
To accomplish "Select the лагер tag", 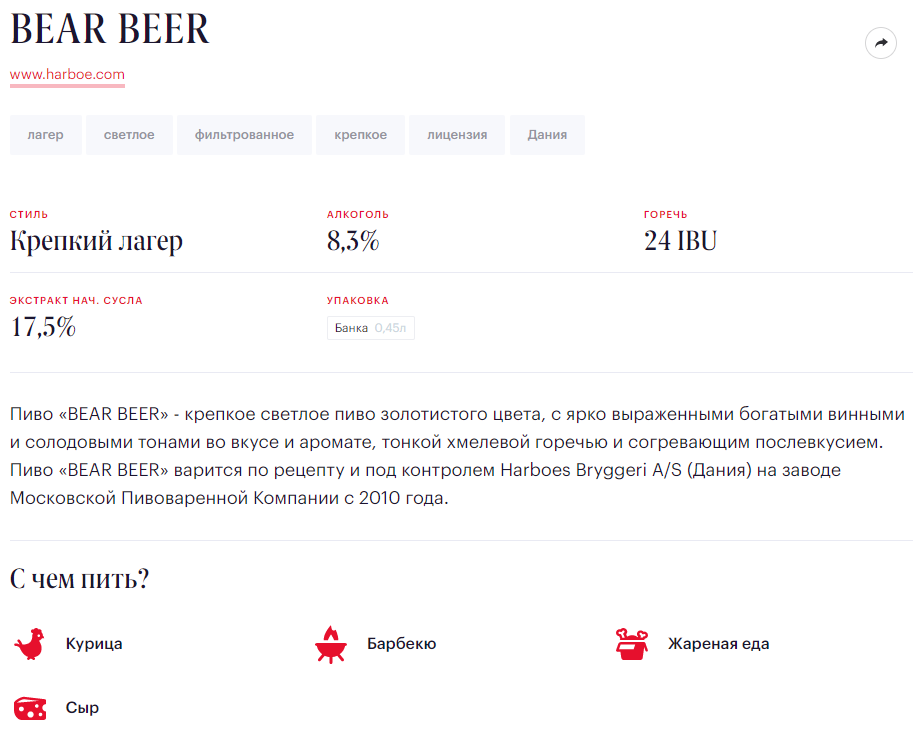I will pos(45,135).
